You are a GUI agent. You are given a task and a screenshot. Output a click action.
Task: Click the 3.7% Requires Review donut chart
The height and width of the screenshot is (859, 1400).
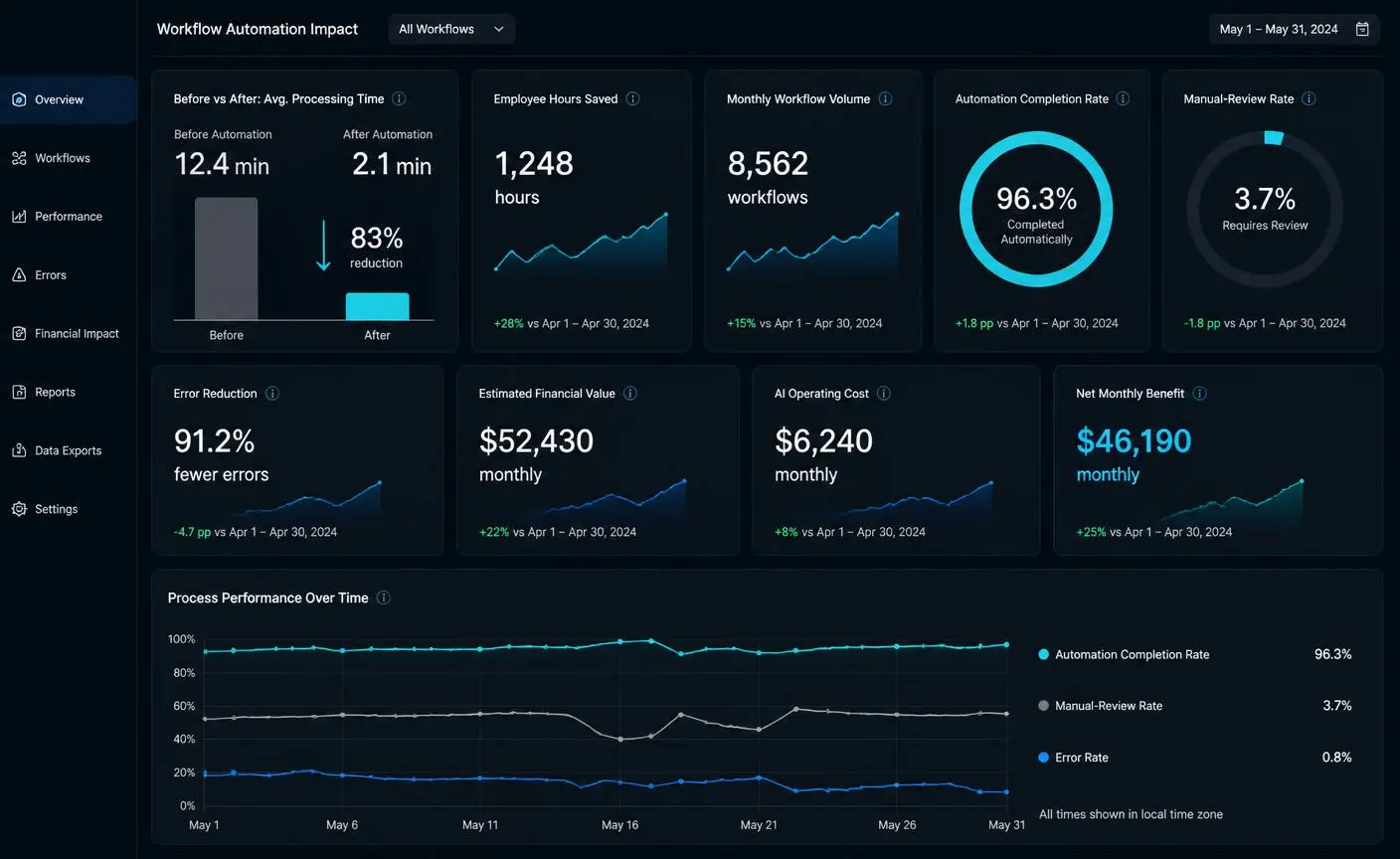click(x=1265, y=210)
